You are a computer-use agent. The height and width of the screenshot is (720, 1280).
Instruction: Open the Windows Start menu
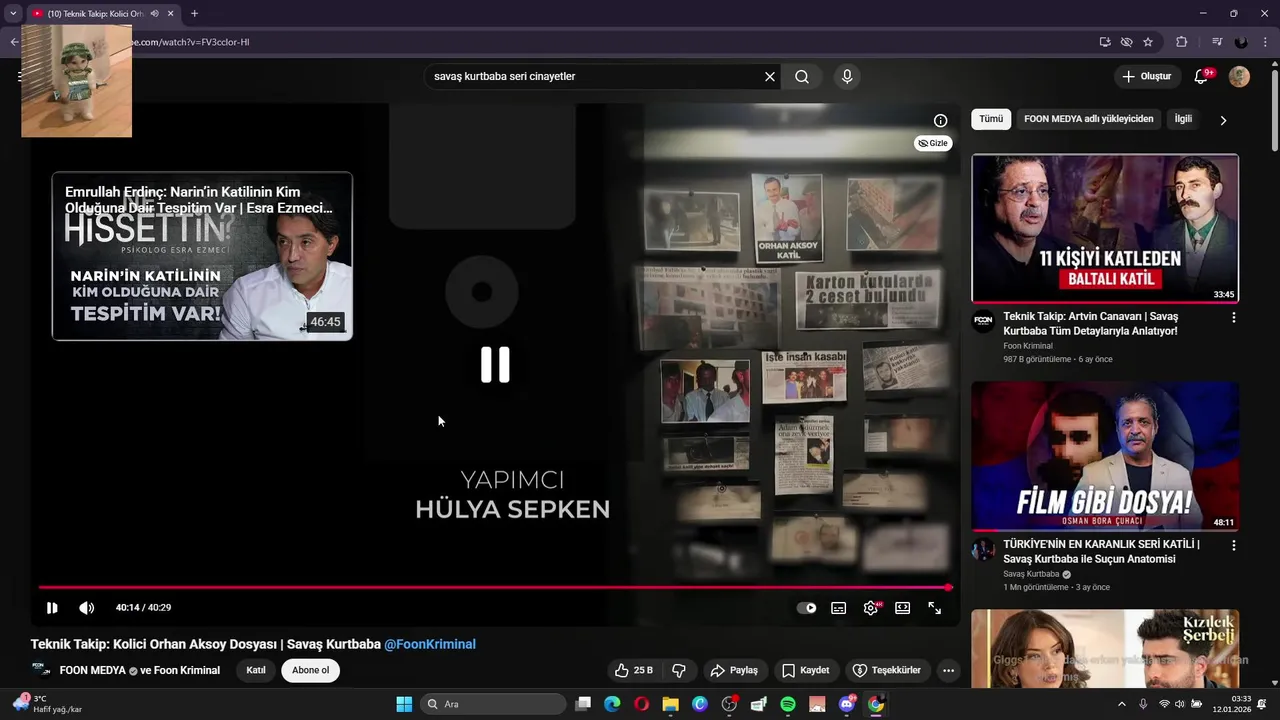404,704
